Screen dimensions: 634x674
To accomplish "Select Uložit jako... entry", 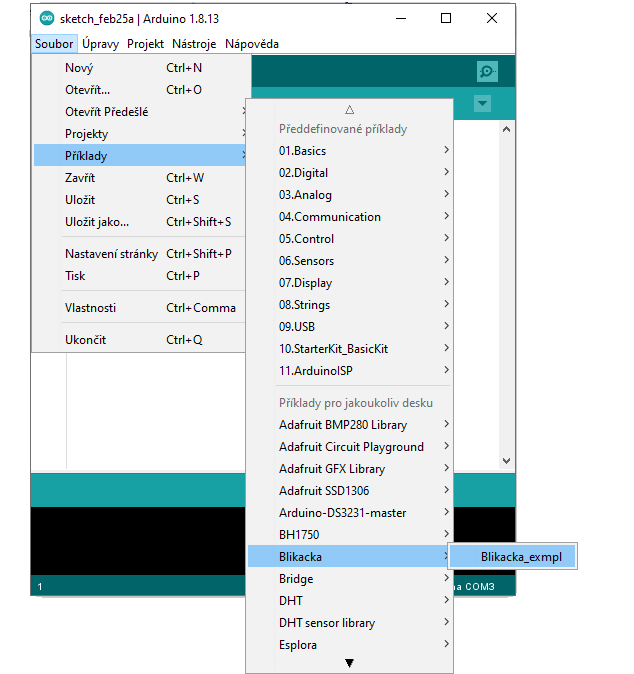I will coord(139,222).
